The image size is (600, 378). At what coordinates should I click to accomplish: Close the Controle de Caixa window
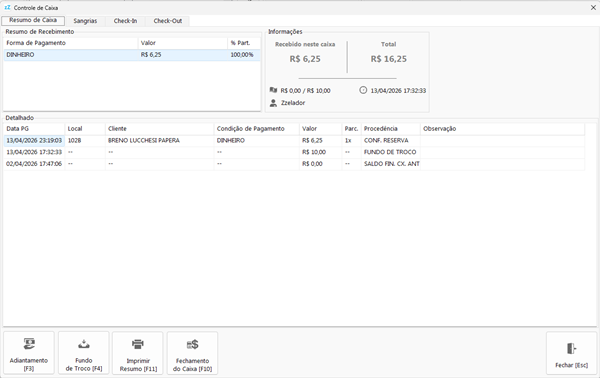593,8
